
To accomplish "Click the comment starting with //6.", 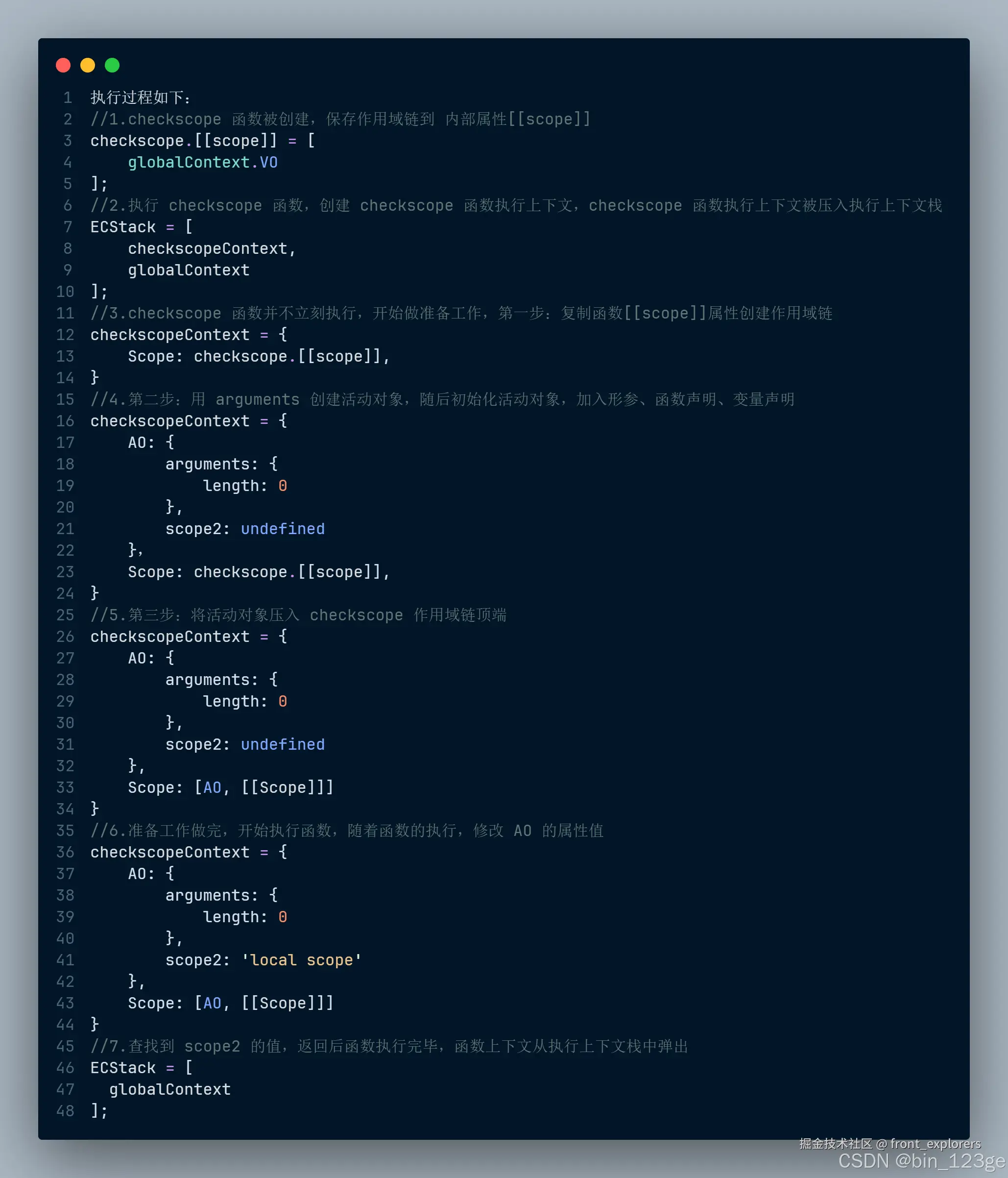I will pyautogui.click(x=347, y=831).
